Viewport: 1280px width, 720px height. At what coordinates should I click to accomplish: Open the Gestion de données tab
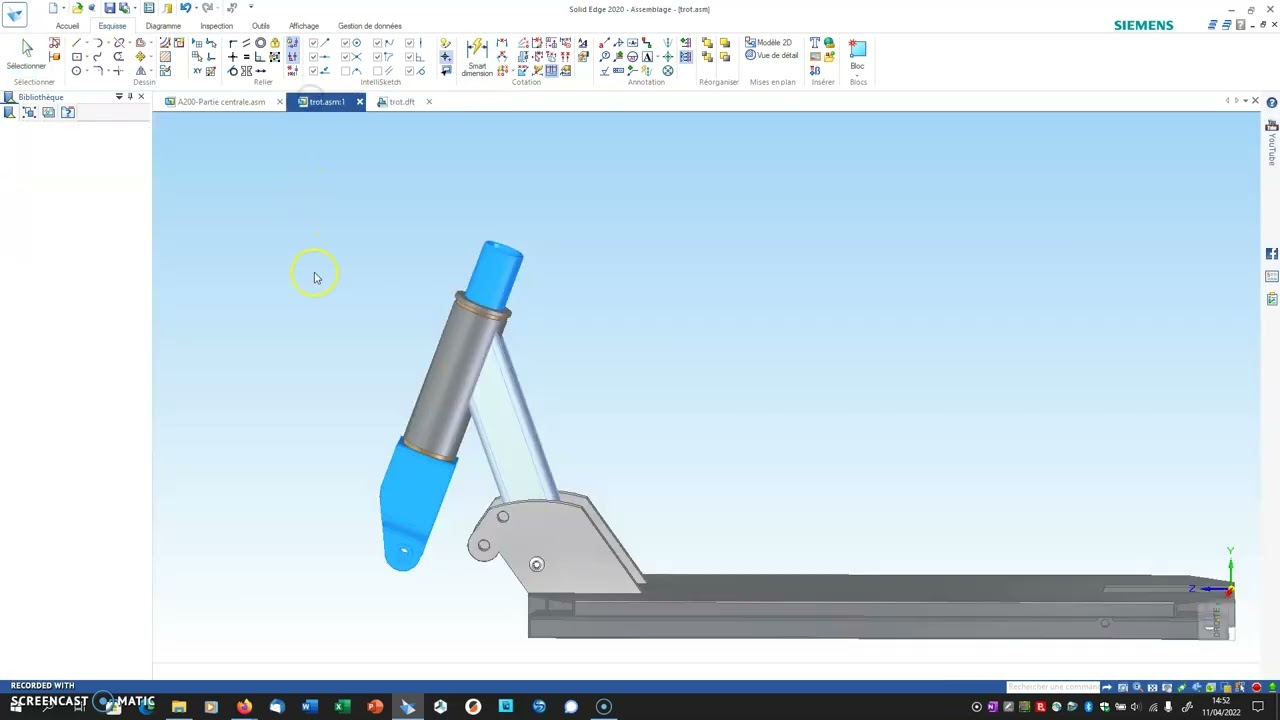coord(370,26)
